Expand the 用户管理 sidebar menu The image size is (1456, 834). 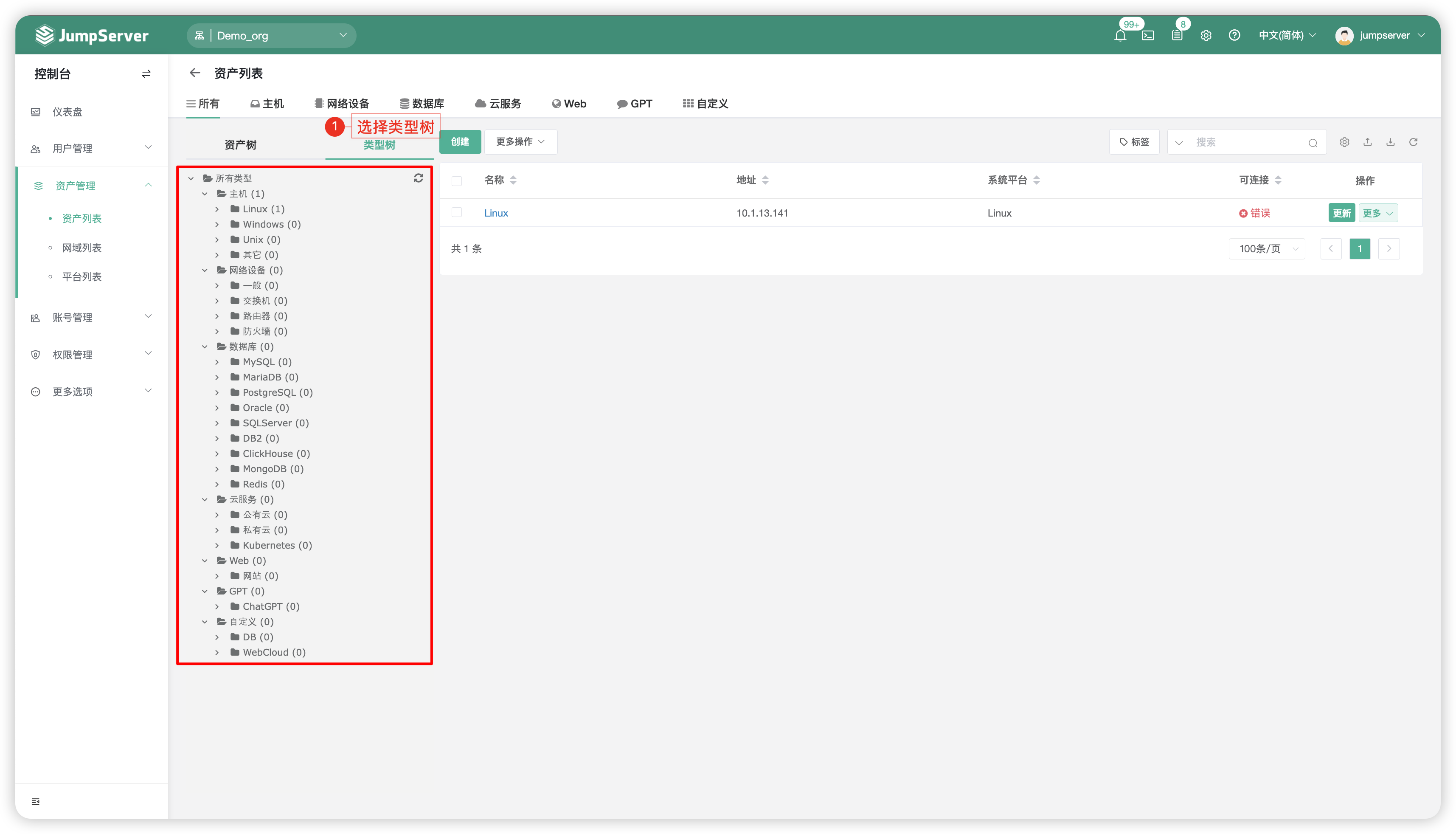92,148
